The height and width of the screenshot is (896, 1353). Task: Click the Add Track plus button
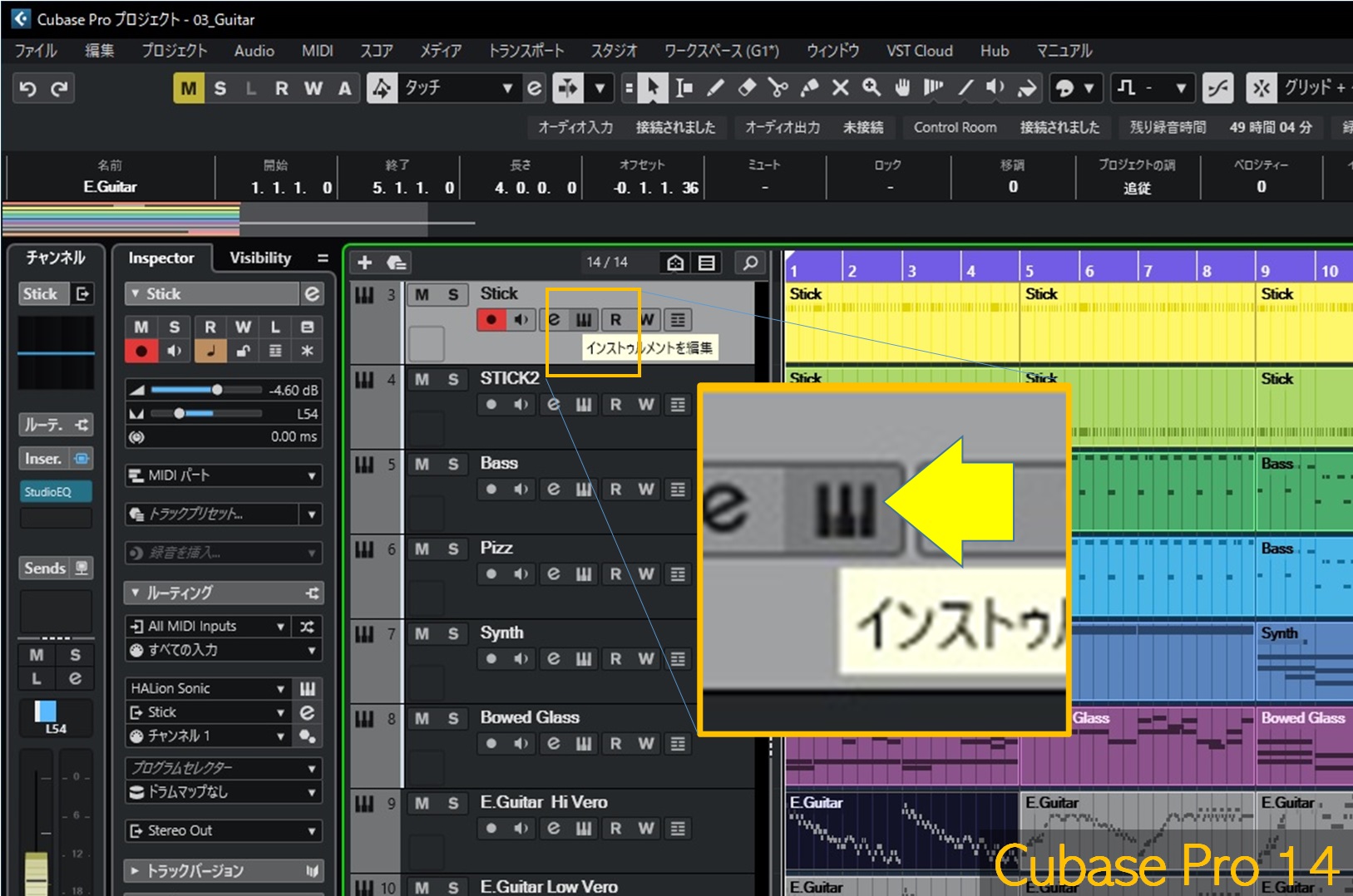pos(364,263)
